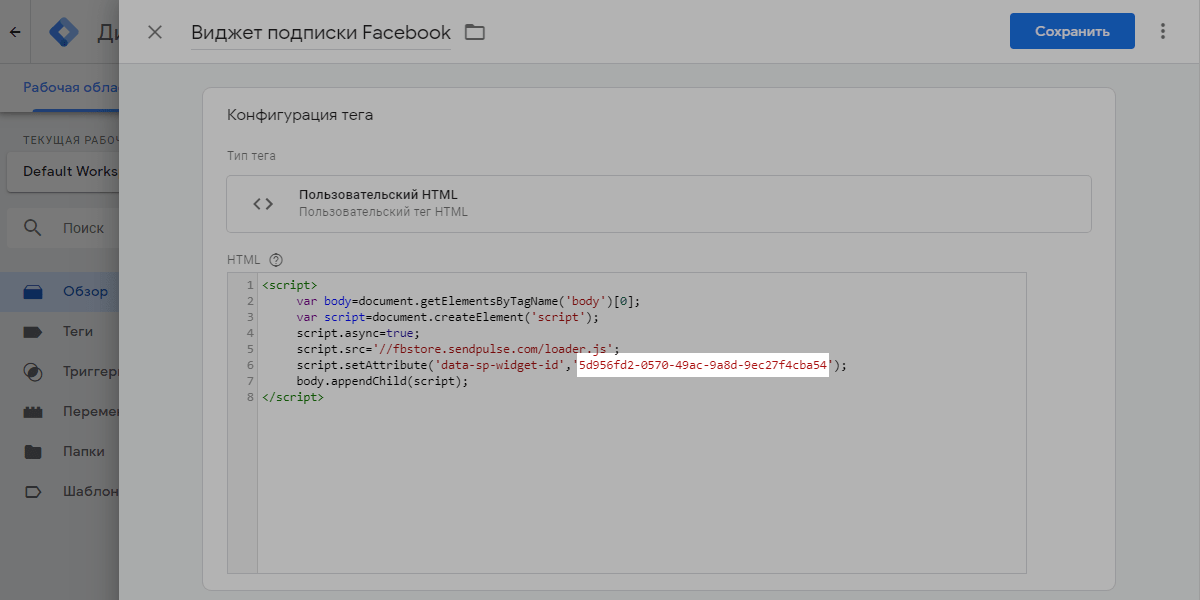Click the Конфигурация тега heading
This screenshot has width=1200, height=600.
(300, 115)
